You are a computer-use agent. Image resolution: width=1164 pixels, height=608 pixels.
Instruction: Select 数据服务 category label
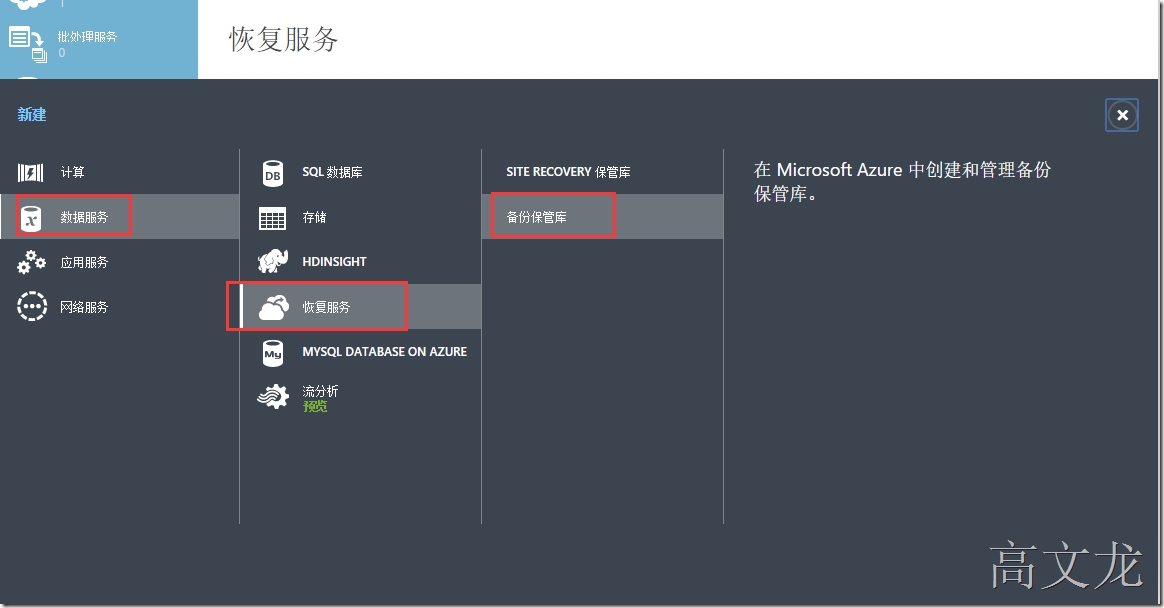coord(84,218)
